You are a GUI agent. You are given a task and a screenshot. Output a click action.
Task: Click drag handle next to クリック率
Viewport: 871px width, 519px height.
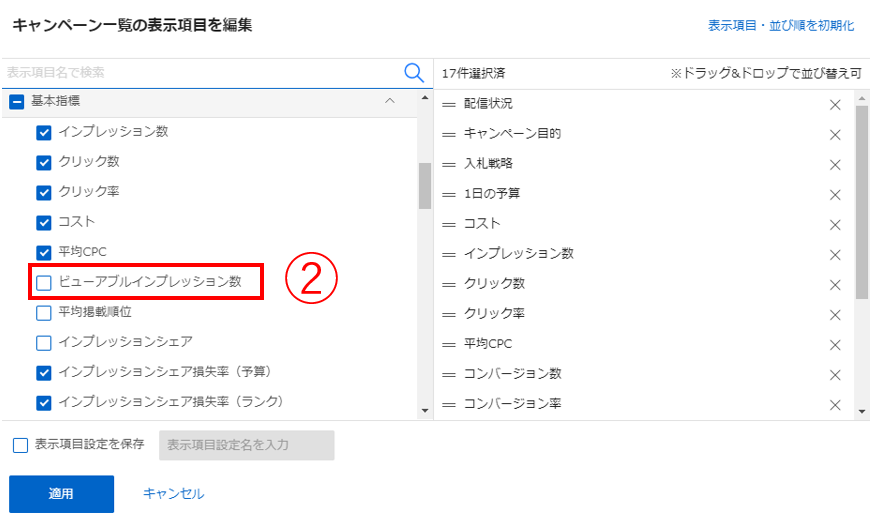coord(449,314)
